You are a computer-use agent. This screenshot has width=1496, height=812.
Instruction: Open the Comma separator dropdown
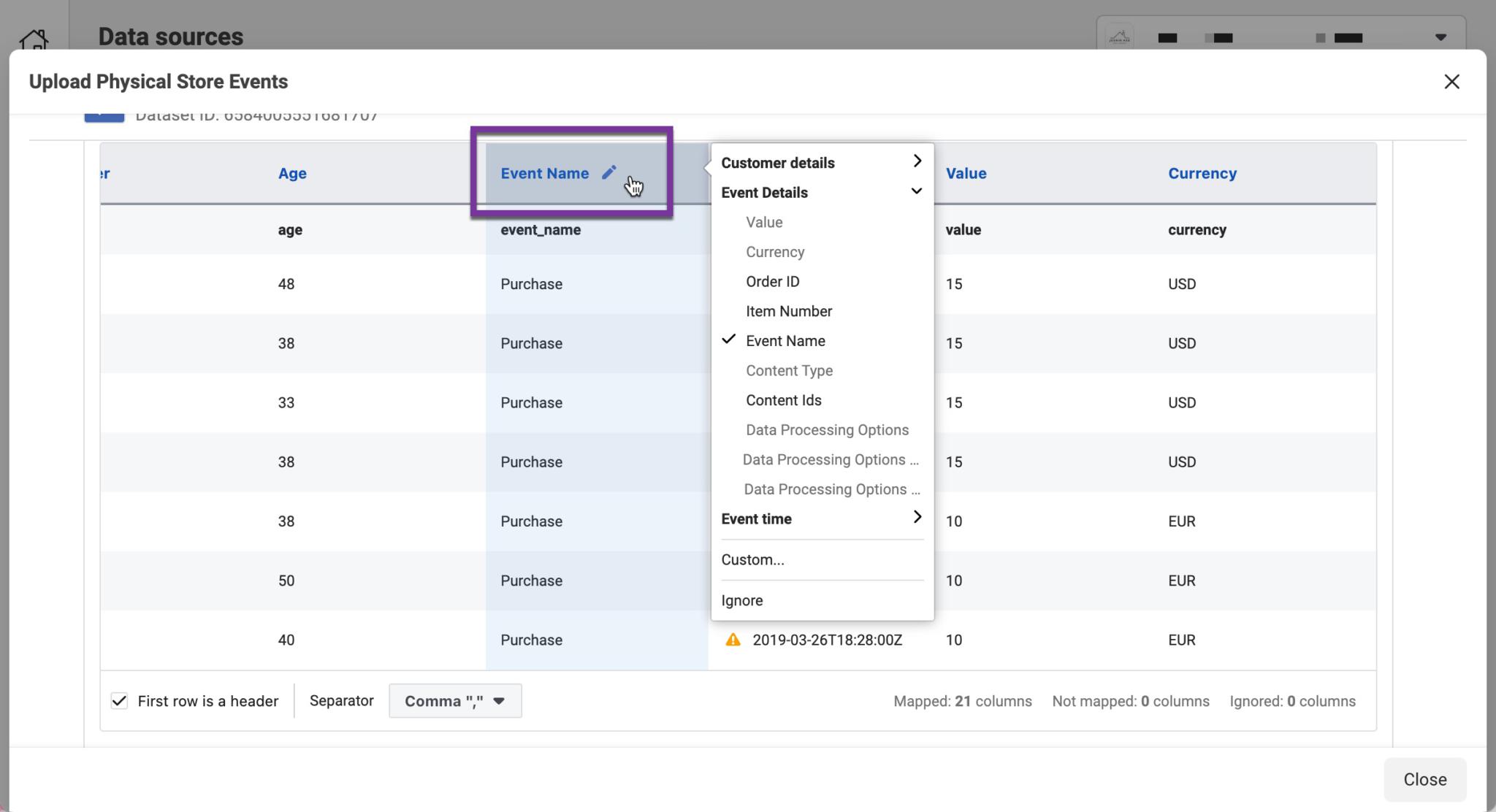454,700
